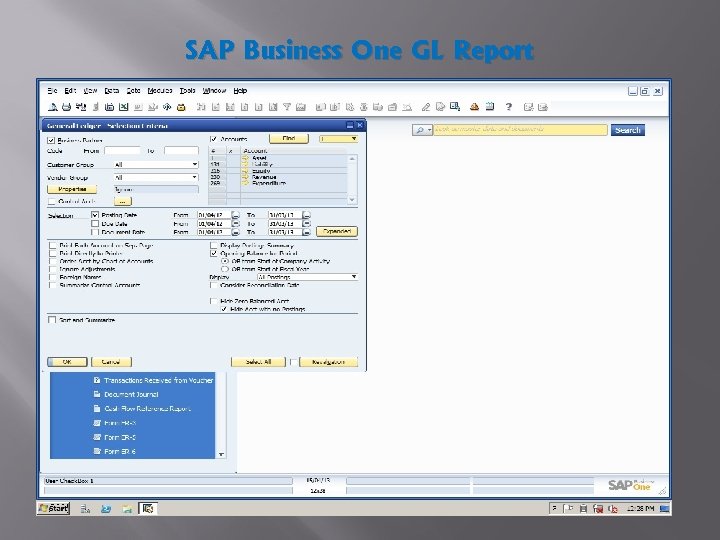Open Print Preview from the toolbar

point(53,107)
